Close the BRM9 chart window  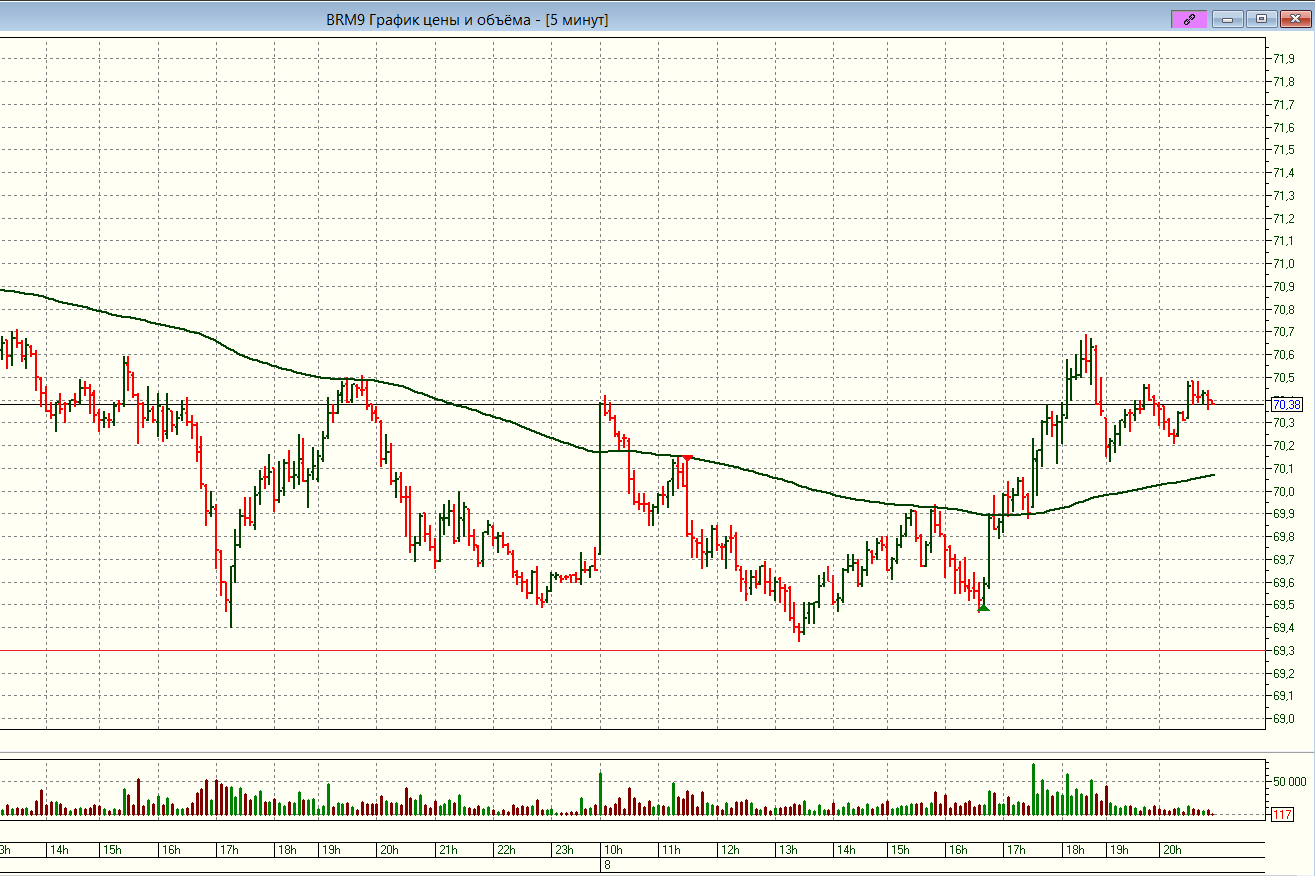pos(1296,19)
